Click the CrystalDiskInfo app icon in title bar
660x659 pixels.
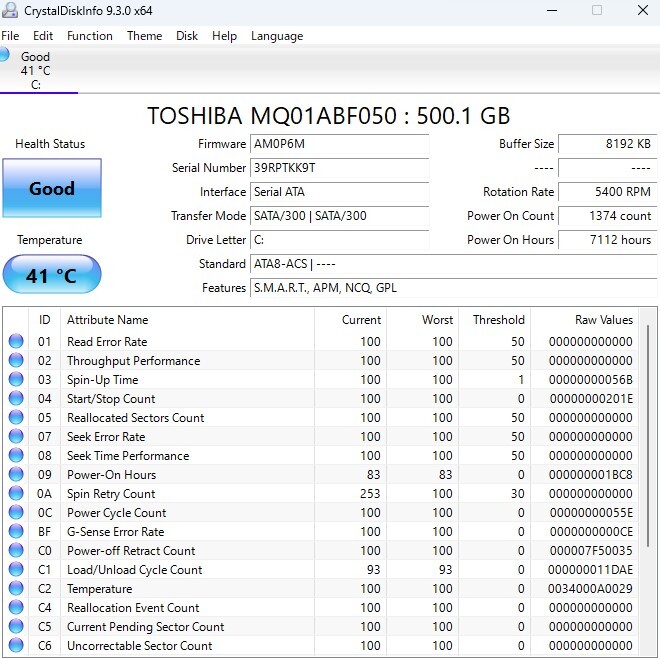(9, 10)
